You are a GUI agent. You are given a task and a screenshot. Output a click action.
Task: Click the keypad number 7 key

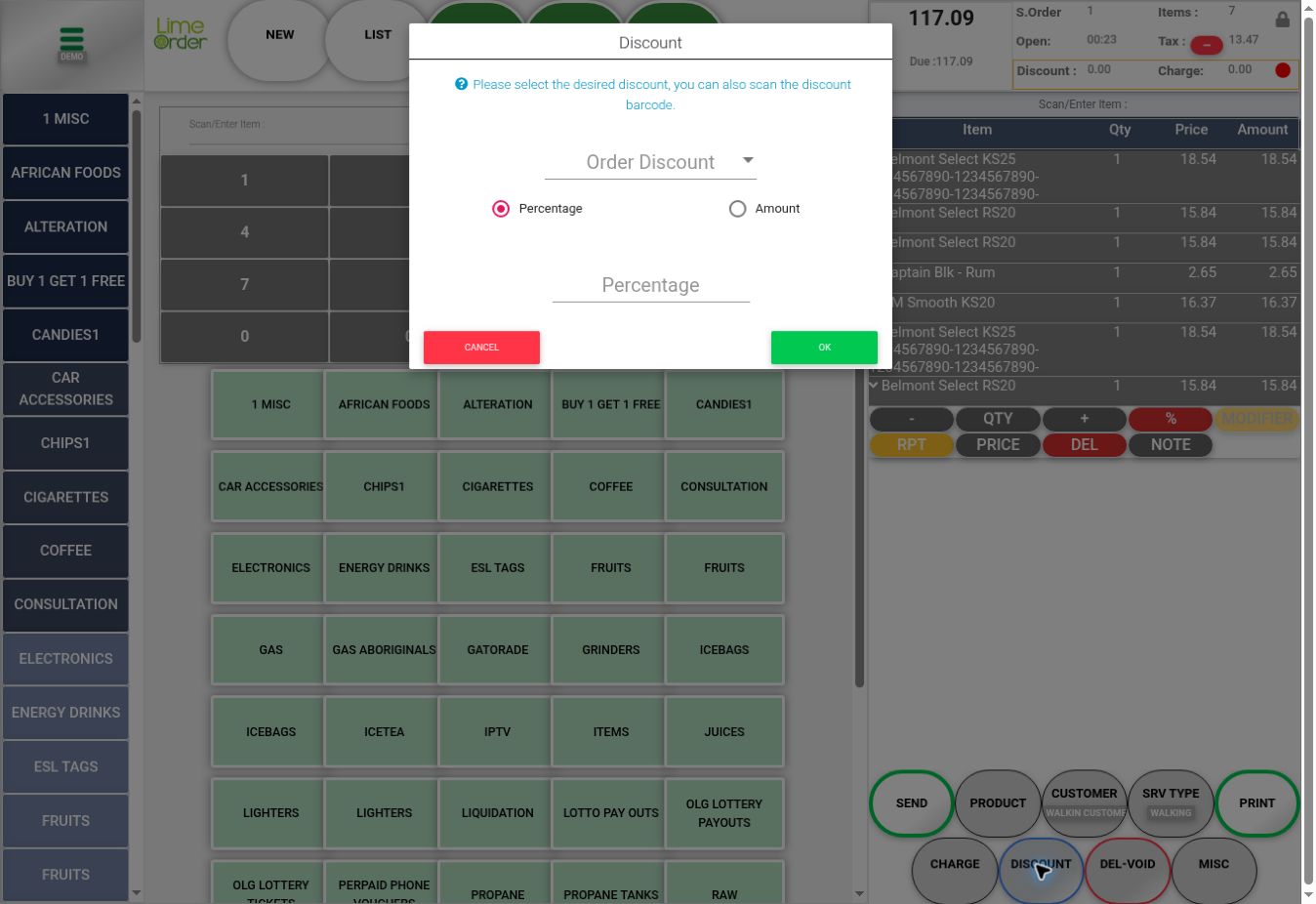click(x=244, y=285)
